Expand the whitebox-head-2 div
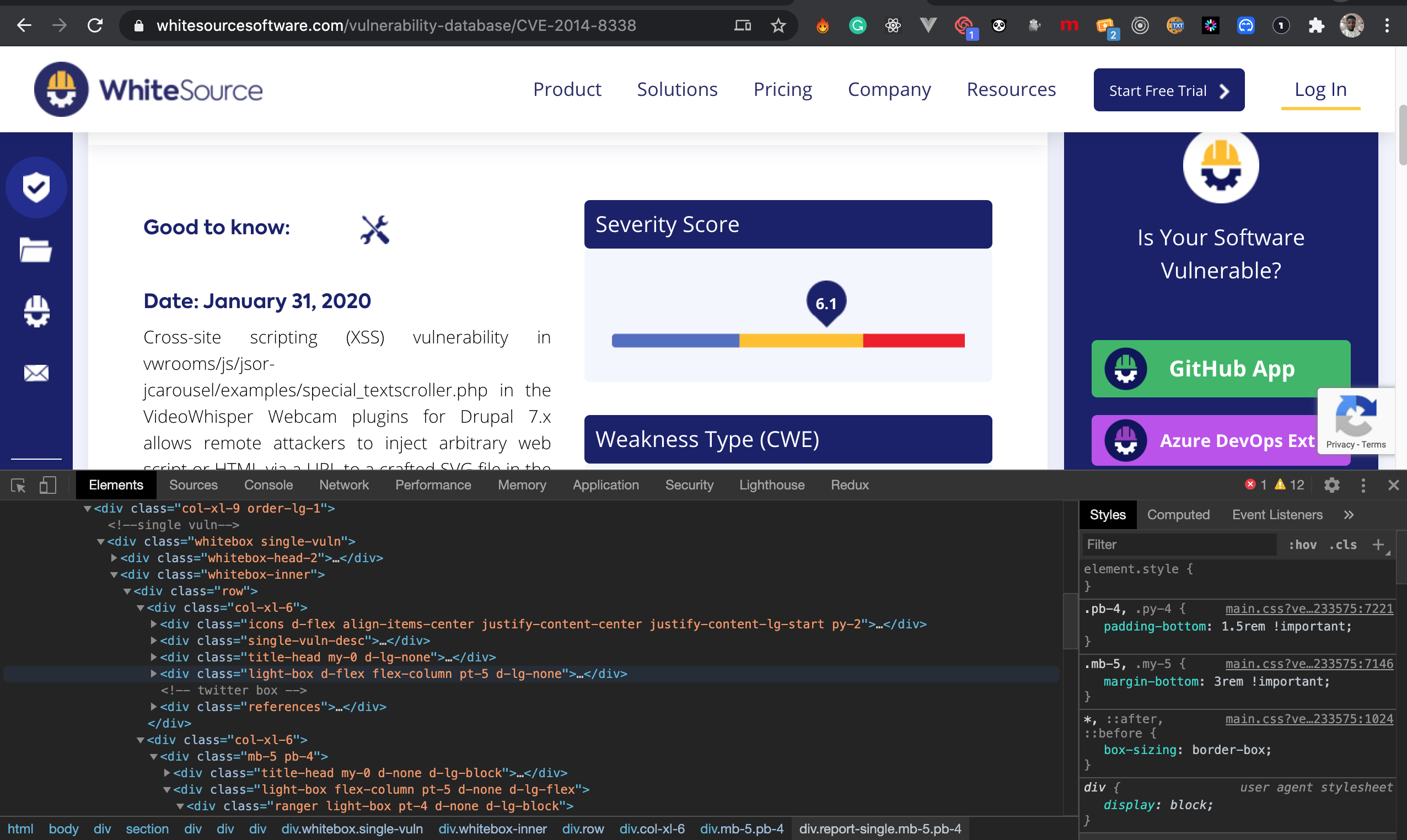The width and height of the screenshot is (1407, 840). pos(114,558)
